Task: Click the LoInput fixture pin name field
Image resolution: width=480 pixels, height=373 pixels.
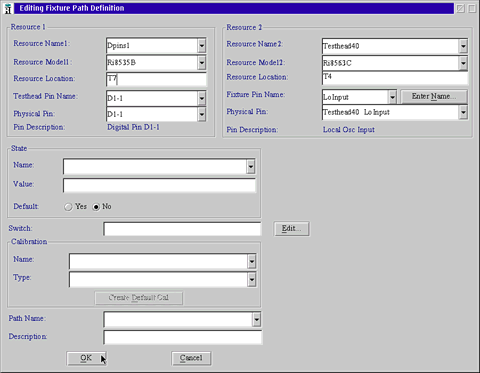Action: click(355, 97)
